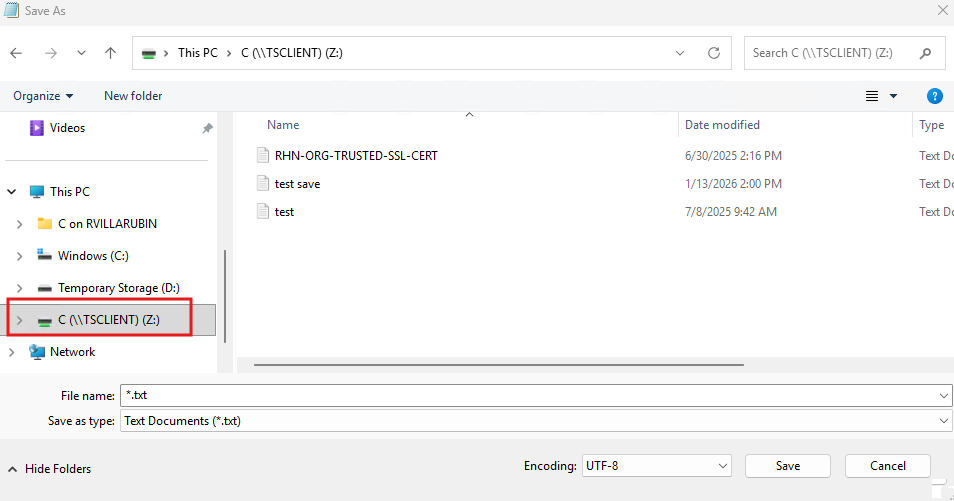Refresh the current folder view

click(713, 53)
